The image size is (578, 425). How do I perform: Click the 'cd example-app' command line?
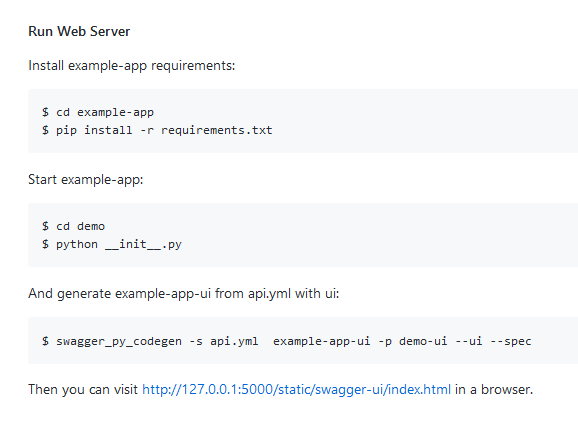tap(98, 112)
